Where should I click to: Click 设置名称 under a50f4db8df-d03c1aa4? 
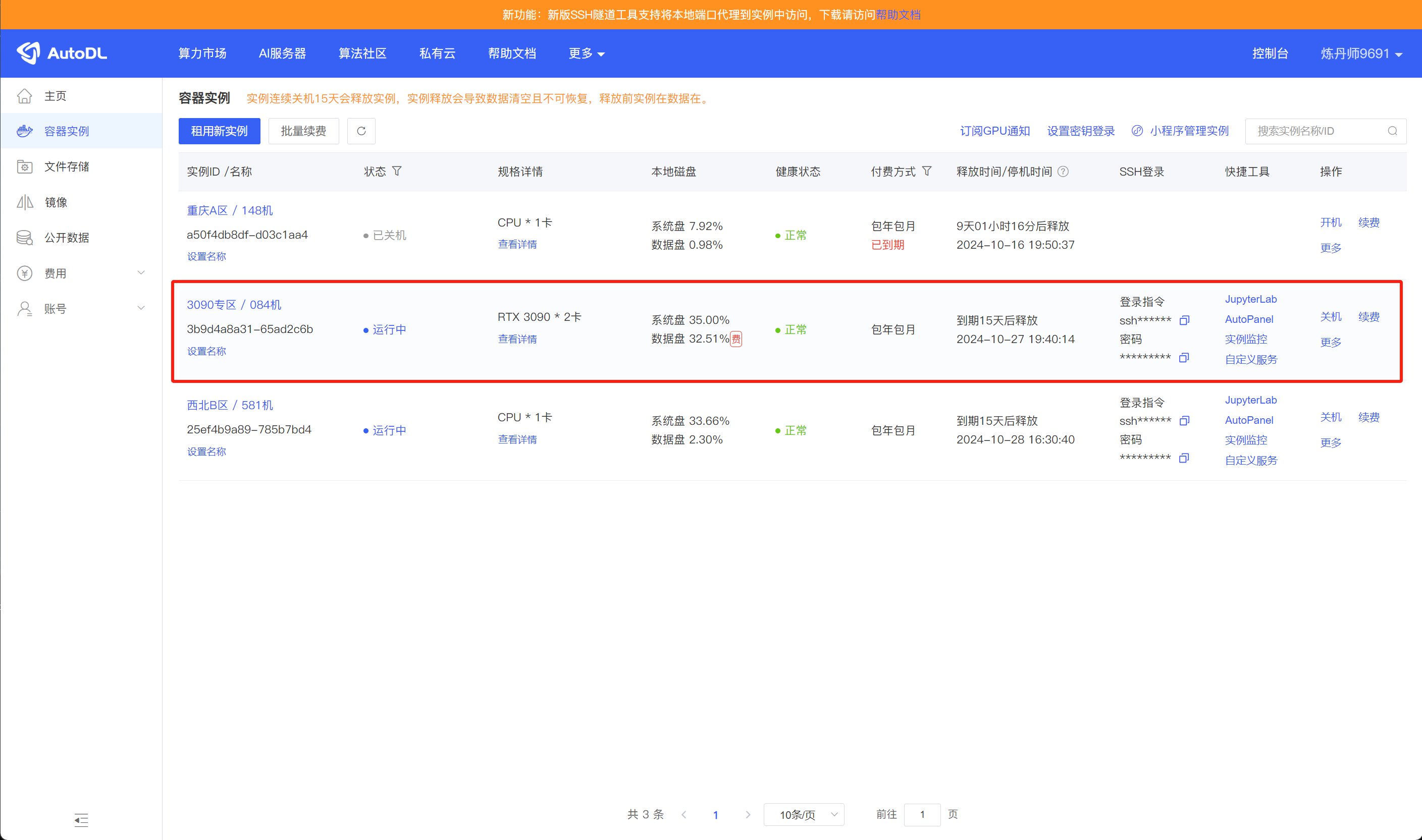(206, 256)
